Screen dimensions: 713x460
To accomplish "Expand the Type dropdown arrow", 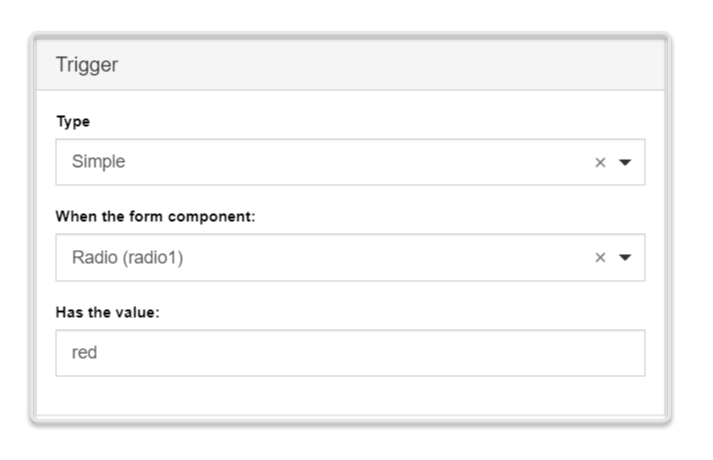I will (626, 163).
